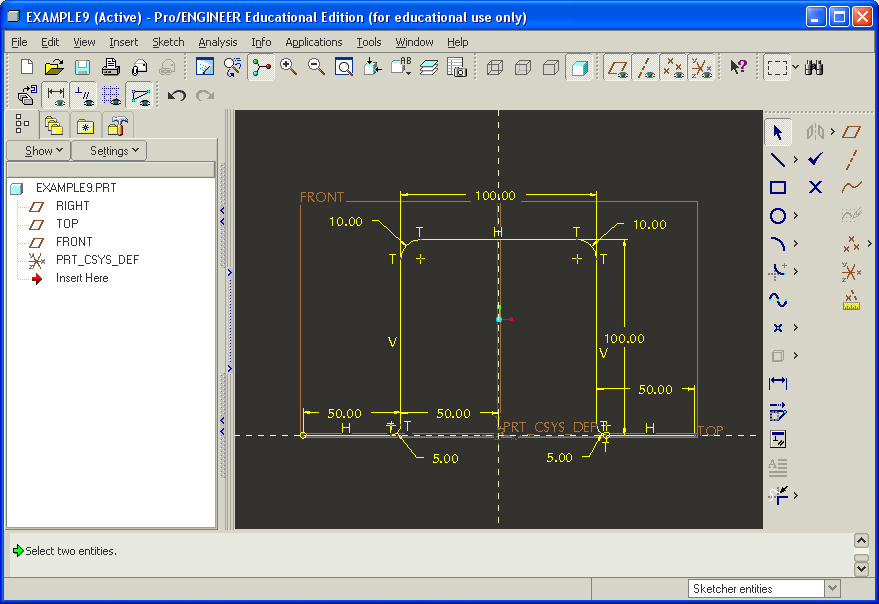Image resolution: width=879 pixels, height=604 pixels.
Task: Open the Sketch menu
Action: point(168,42)
